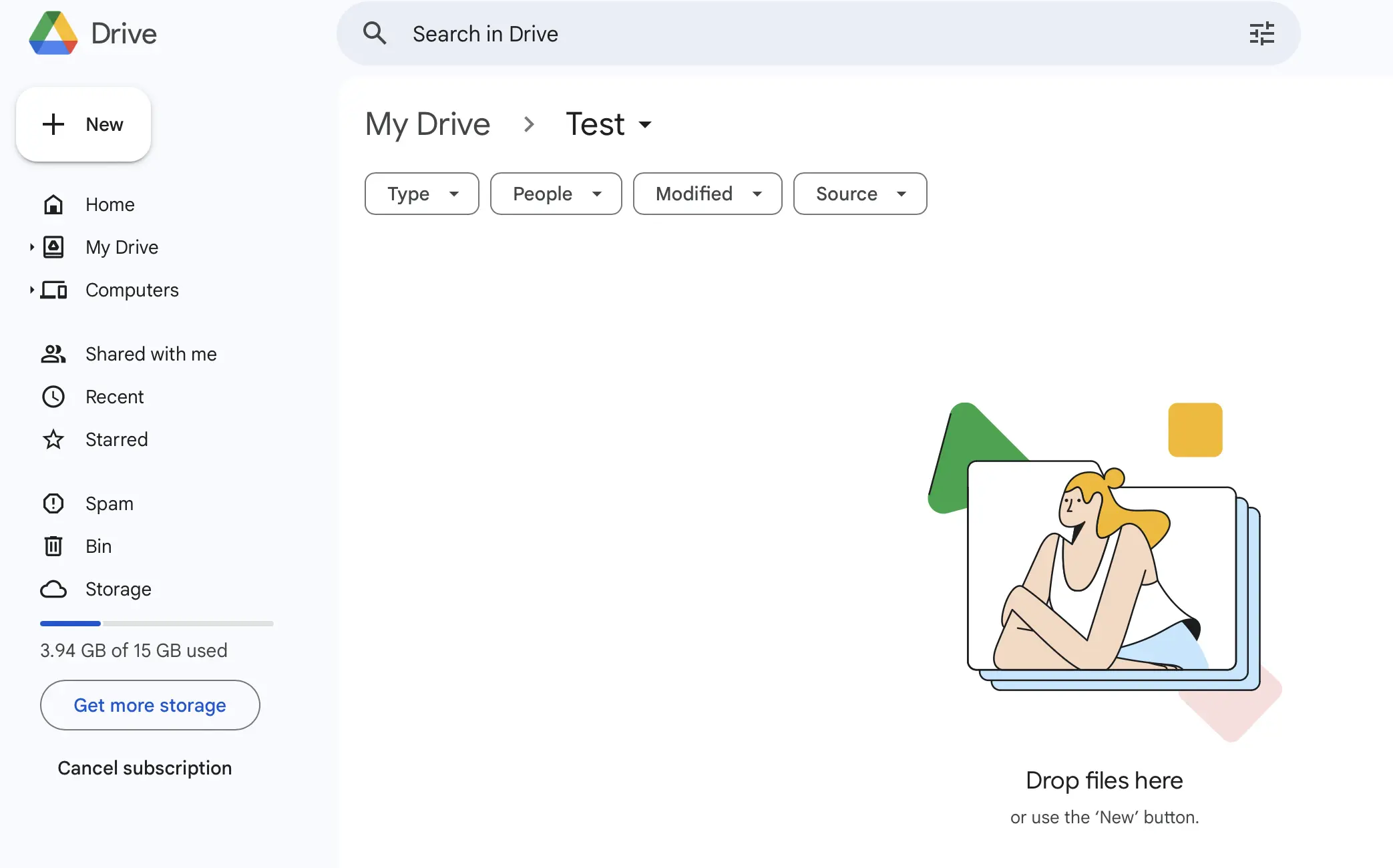Image resolution: width=1393 pixels, height=868 pixels.
Task: Open the Test folder options menu
Action: tap(645, 124)
